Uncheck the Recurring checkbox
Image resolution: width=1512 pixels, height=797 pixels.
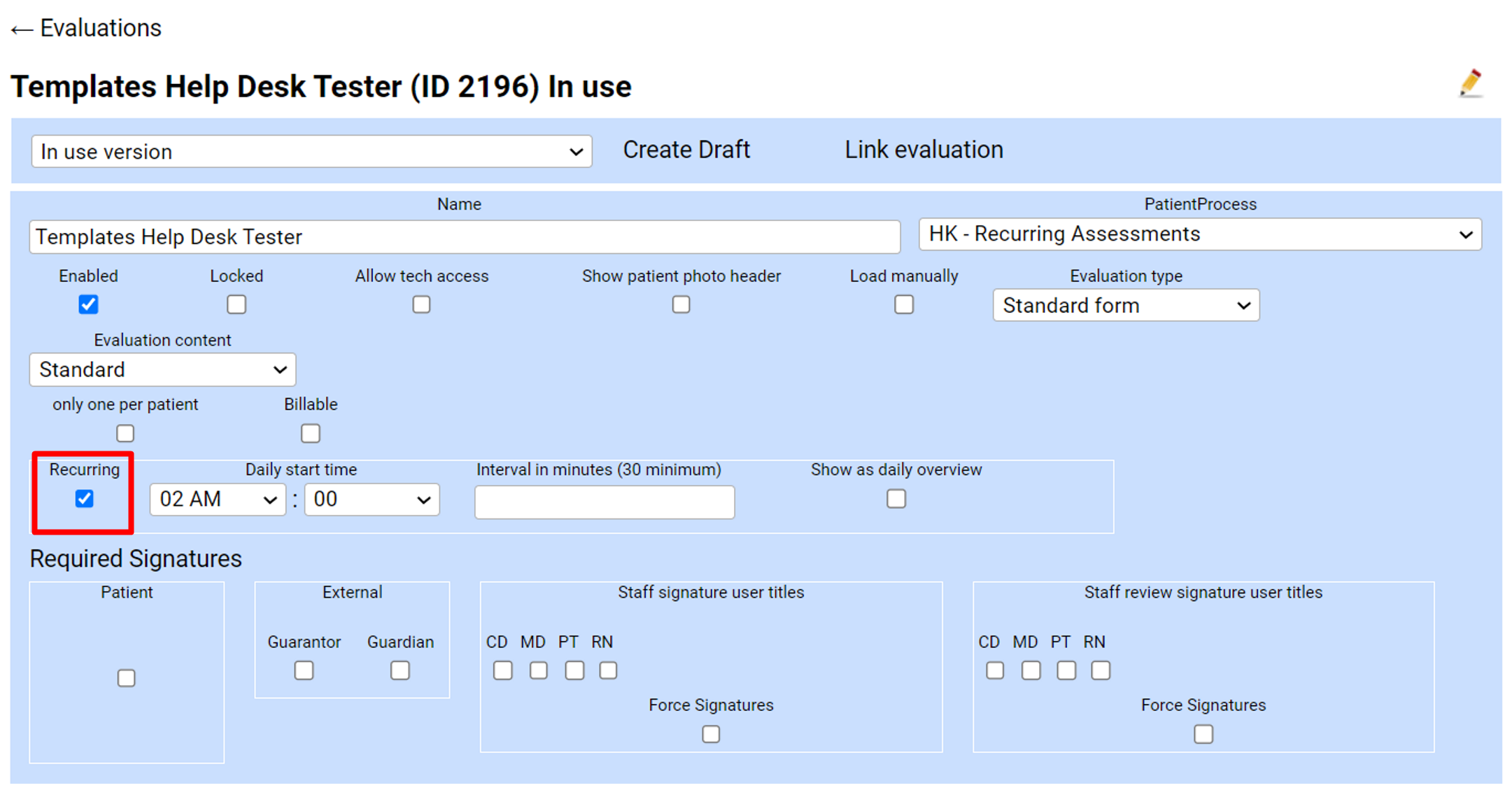click(84, 498)
